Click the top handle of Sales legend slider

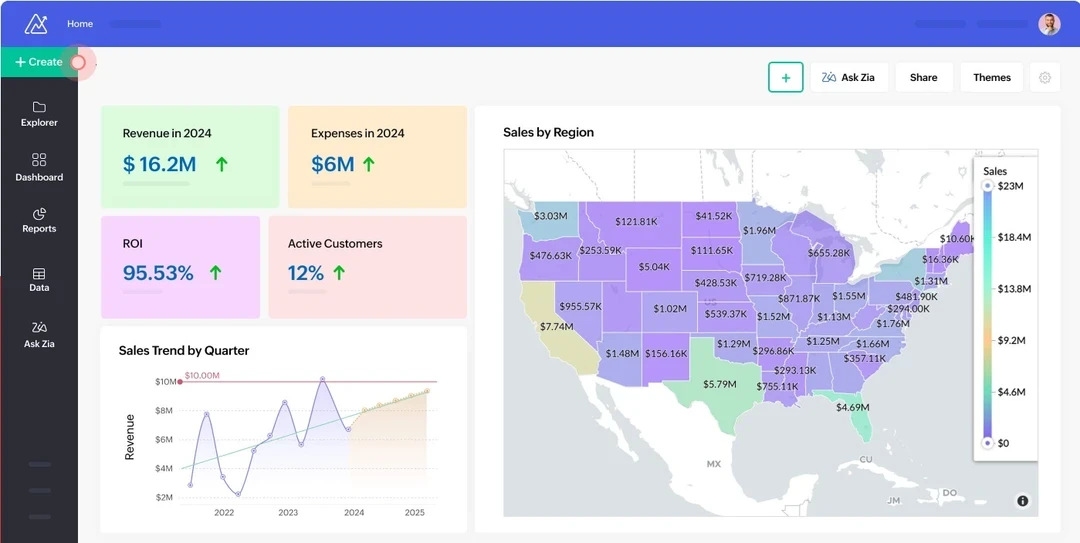tap(988, 186)
